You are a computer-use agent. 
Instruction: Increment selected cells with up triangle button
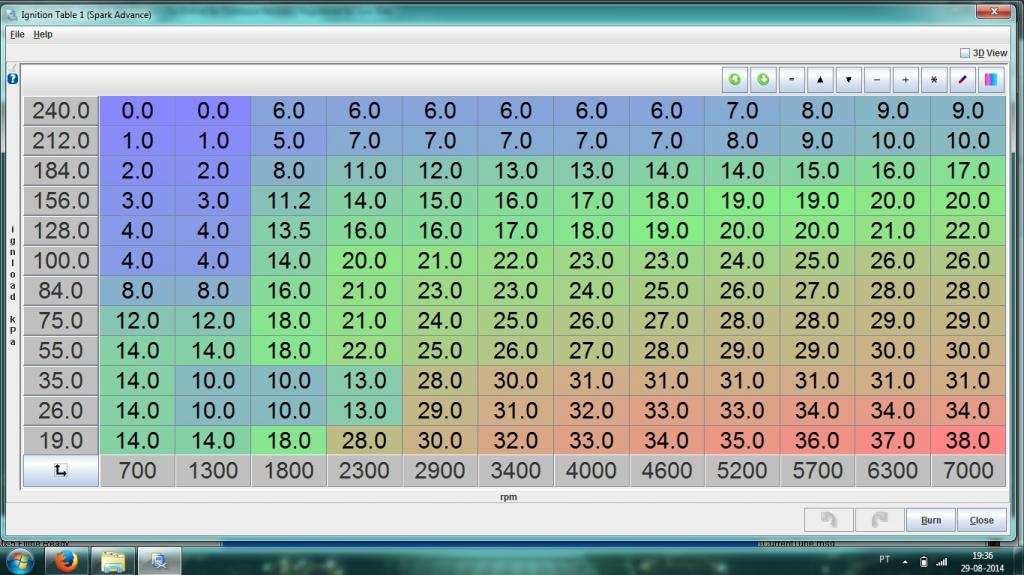pyautogui.click(x=820, y=80)
